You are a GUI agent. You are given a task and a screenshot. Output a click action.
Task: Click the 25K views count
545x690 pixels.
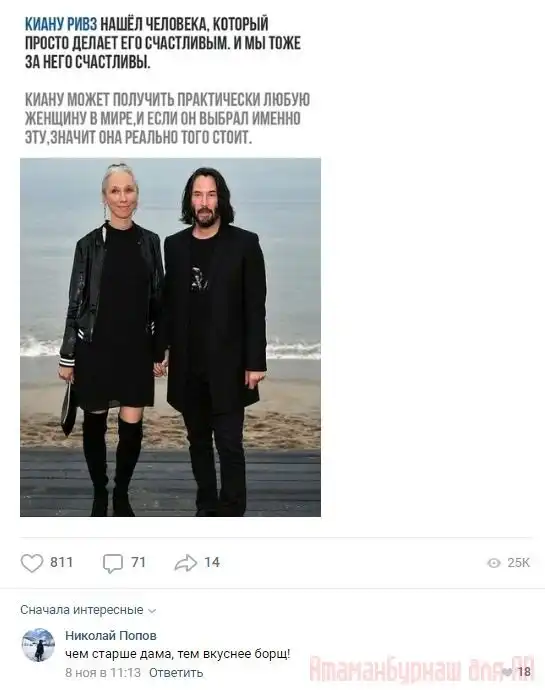point(518,563)
